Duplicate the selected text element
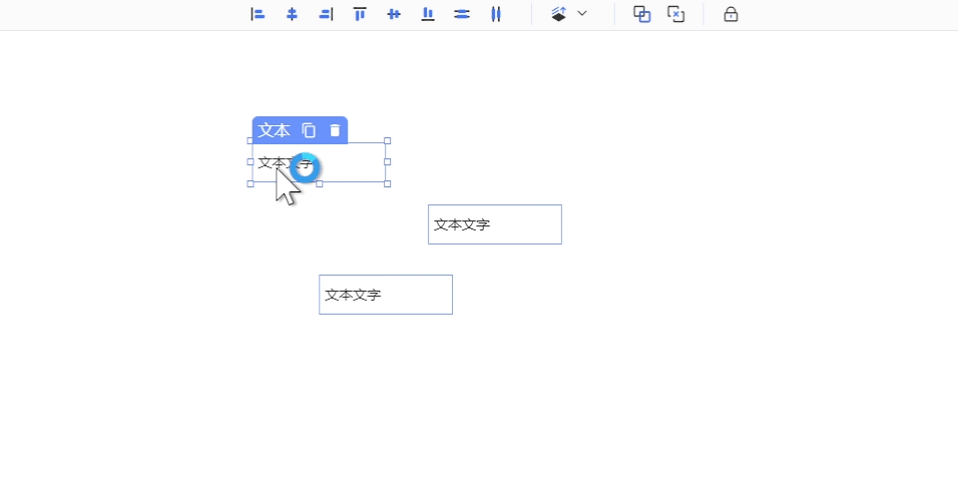 tap(309, 130)
